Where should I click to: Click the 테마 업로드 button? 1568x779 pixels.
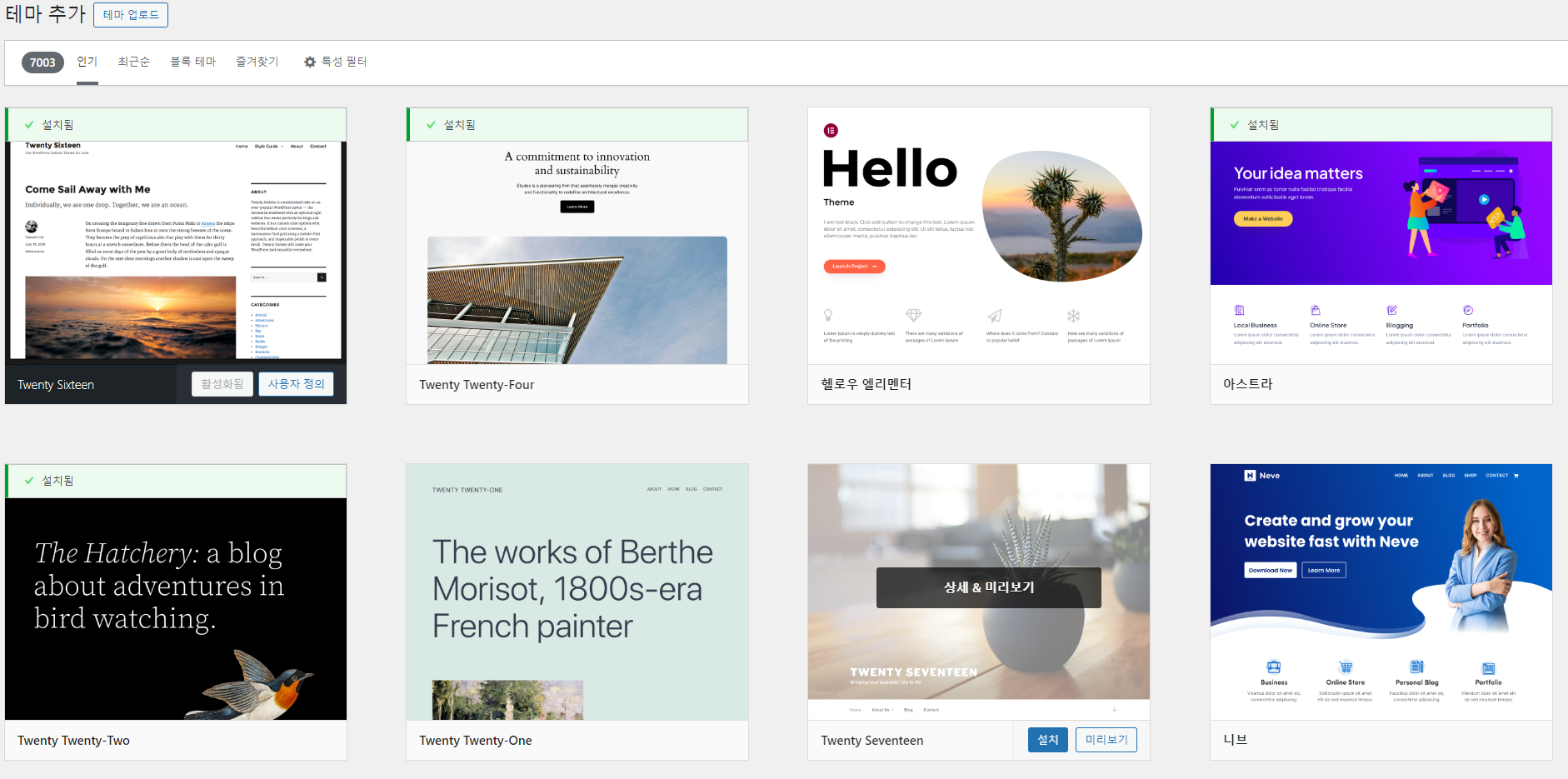click(131, 15)
